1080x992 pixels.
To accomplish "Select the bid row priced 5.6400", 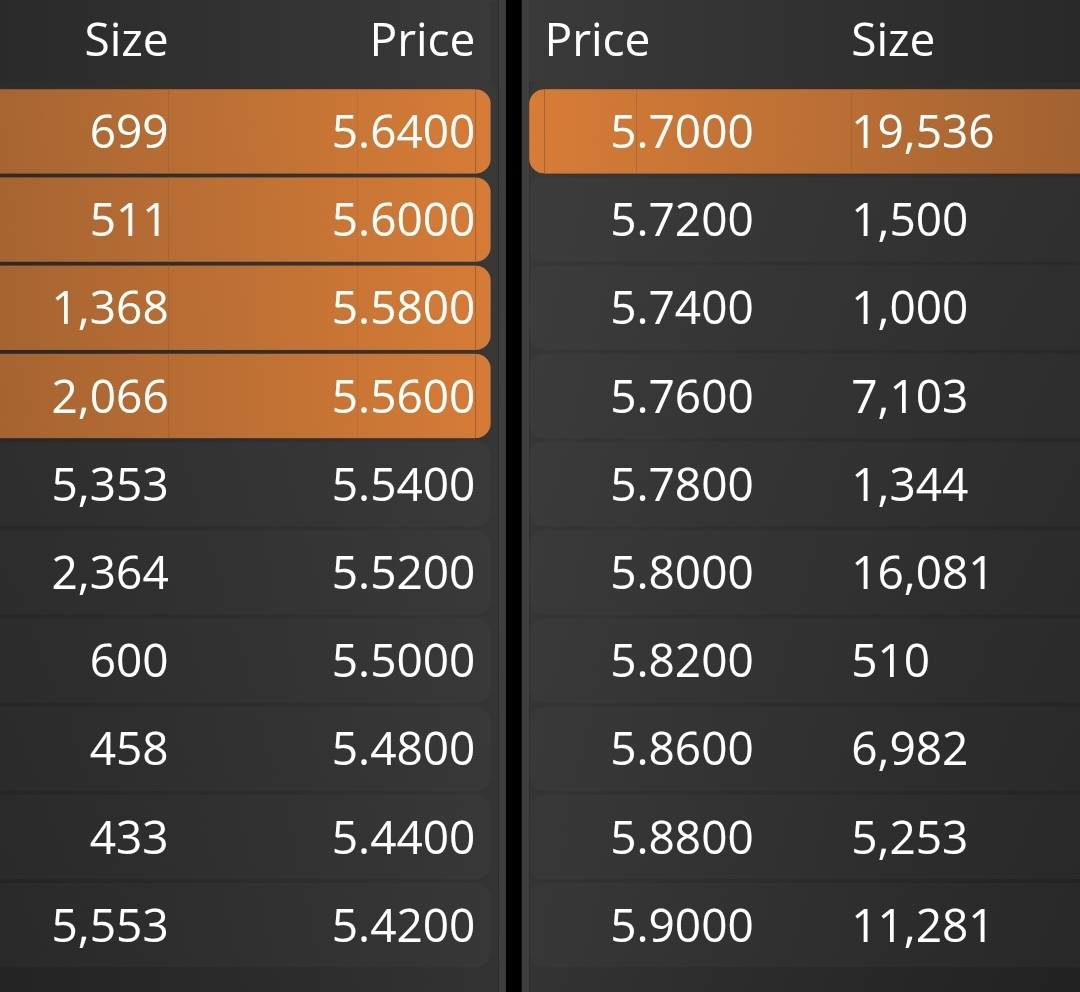I will pyautogui.click(x=245, y=131).
